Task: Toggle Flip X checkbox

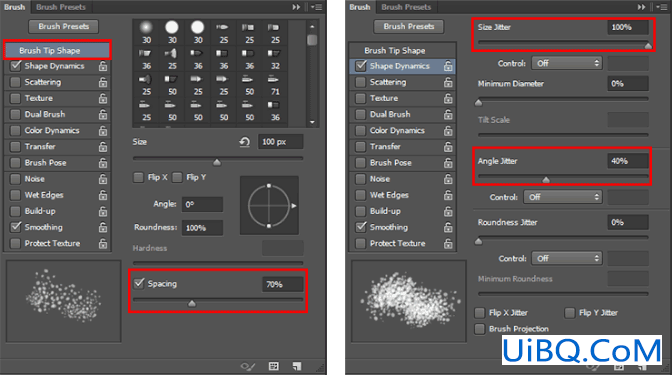Action: [x=138, y=177]
